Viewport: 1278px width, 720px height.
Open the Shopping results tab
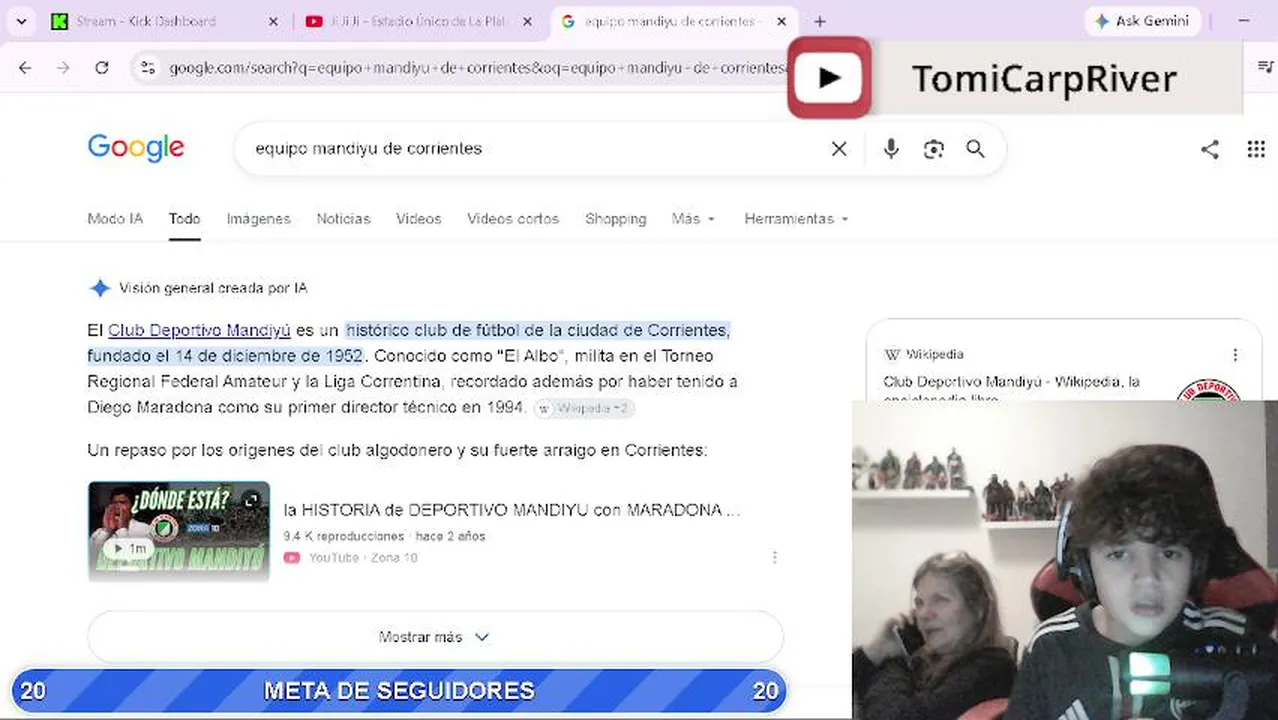pos(615,218)
